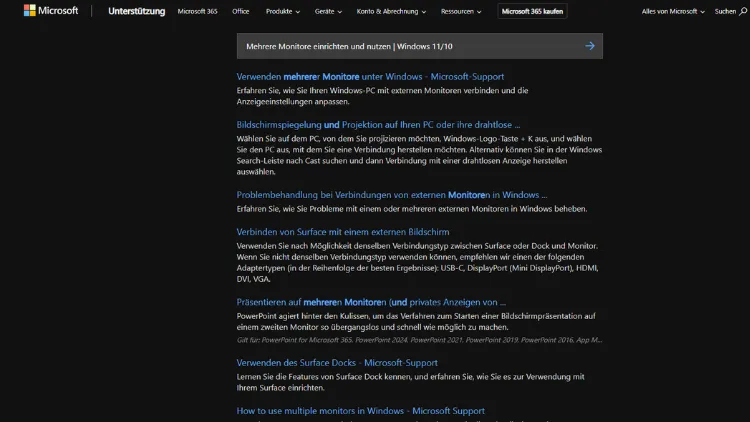Click the snippet starting 'Wählen Sie auf dem PC'
Viewport: 750px width, 422px height.
419,155
